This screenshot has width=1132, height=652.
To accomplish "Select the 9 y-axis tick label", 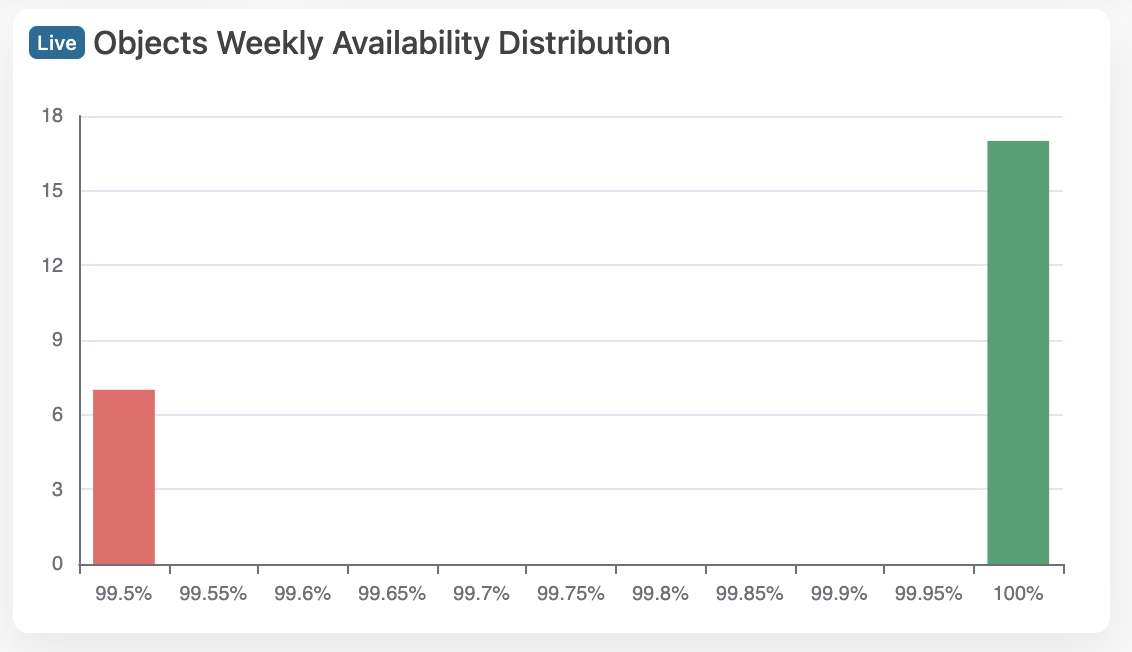I will click(57, 340).
